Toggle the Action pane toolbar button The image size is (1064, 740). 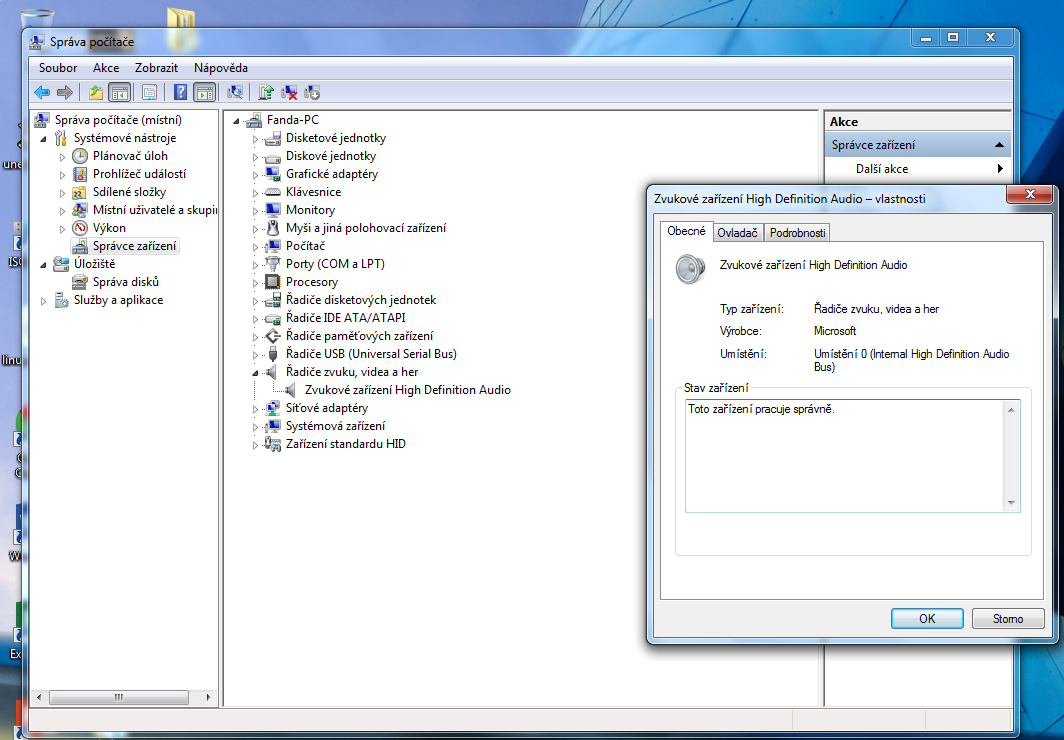point(204,93)
